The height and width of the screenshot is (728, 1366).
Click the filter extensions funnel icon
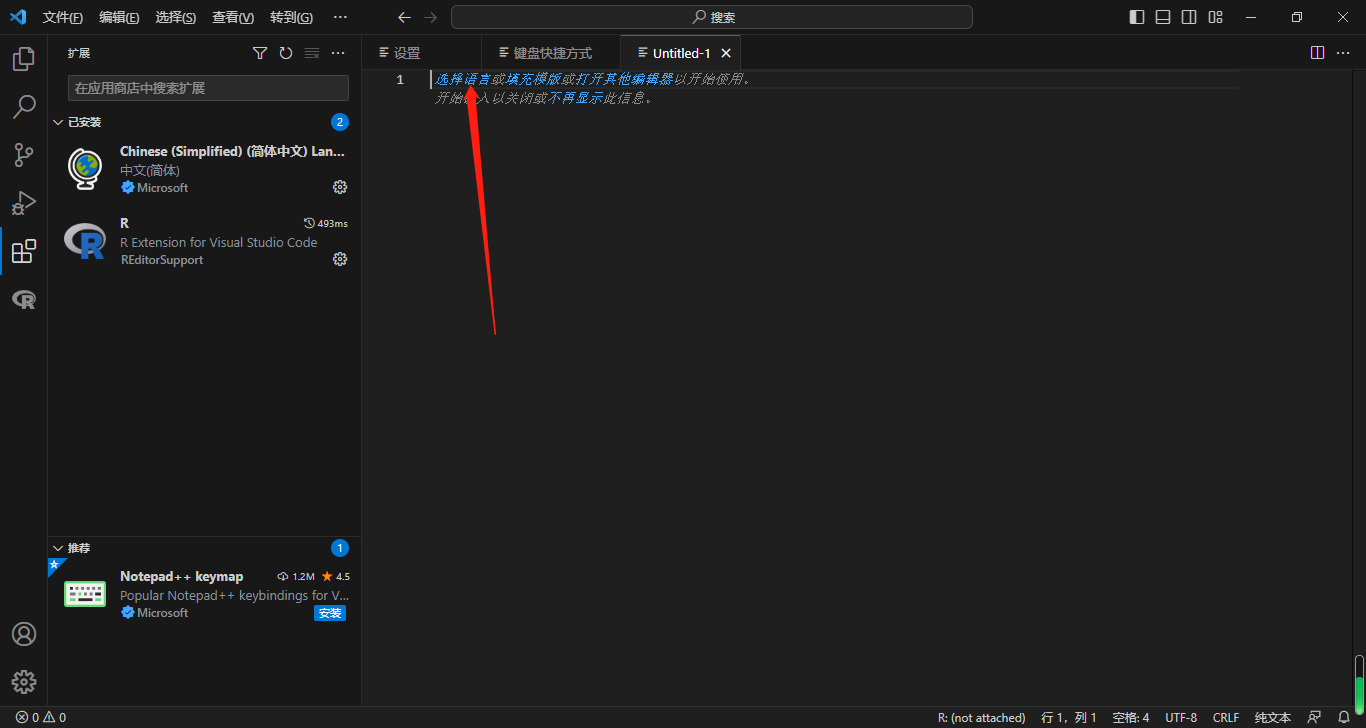pyautogui.click(x=260, y=52)
